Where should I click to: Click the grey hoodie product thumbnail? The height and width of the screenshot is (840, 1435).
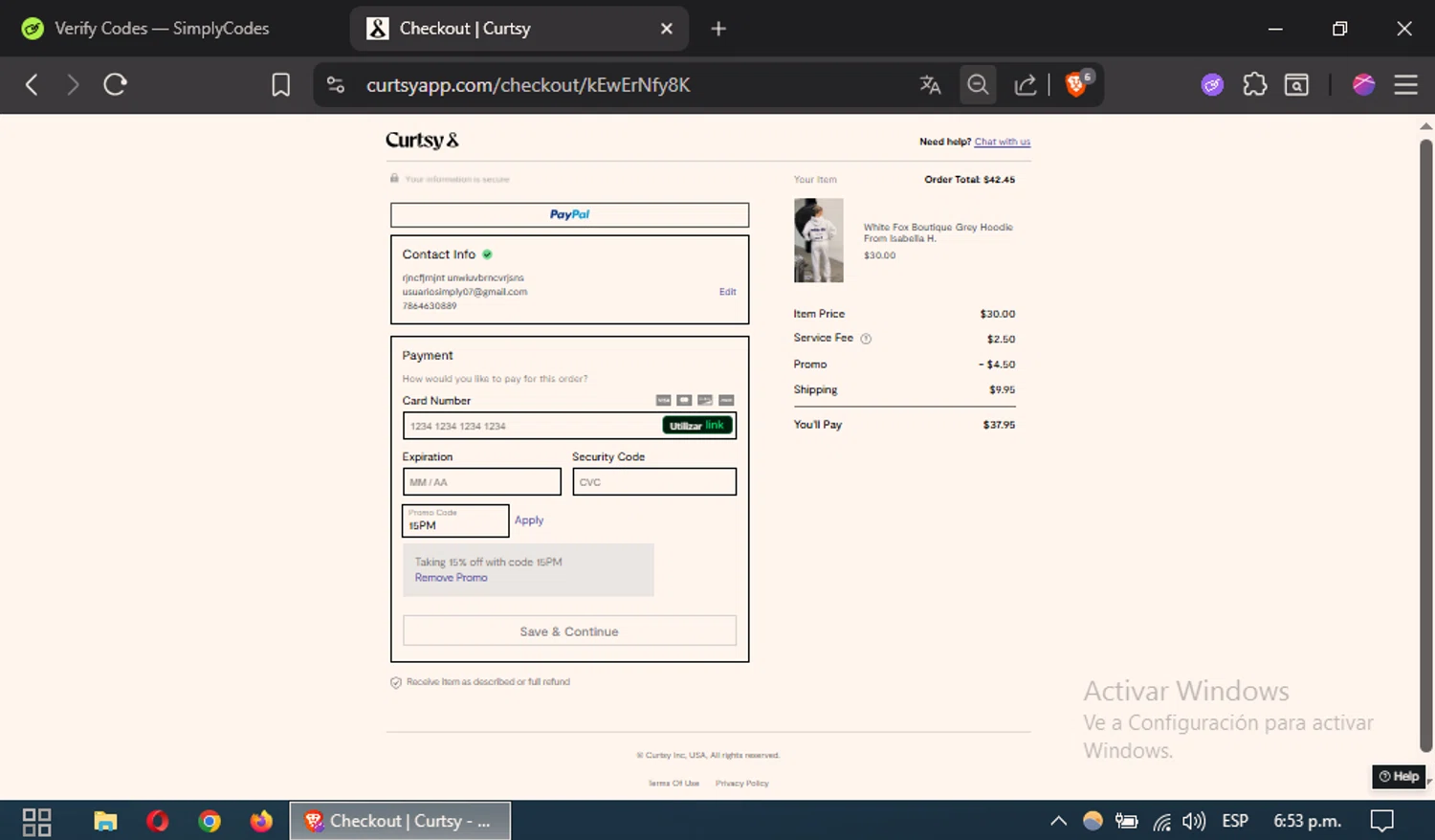coord(819,240)
